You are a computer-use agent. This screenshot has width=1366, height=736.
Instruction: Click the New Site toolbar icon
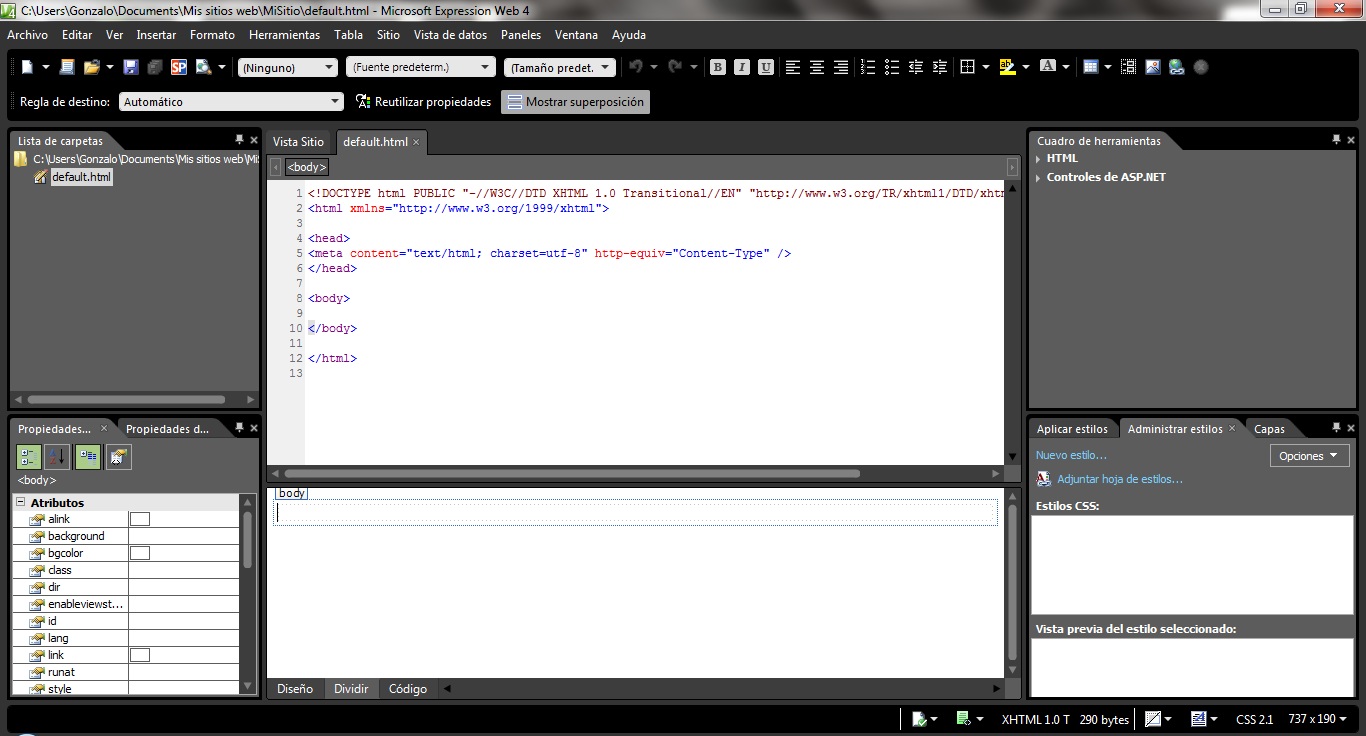67,67
